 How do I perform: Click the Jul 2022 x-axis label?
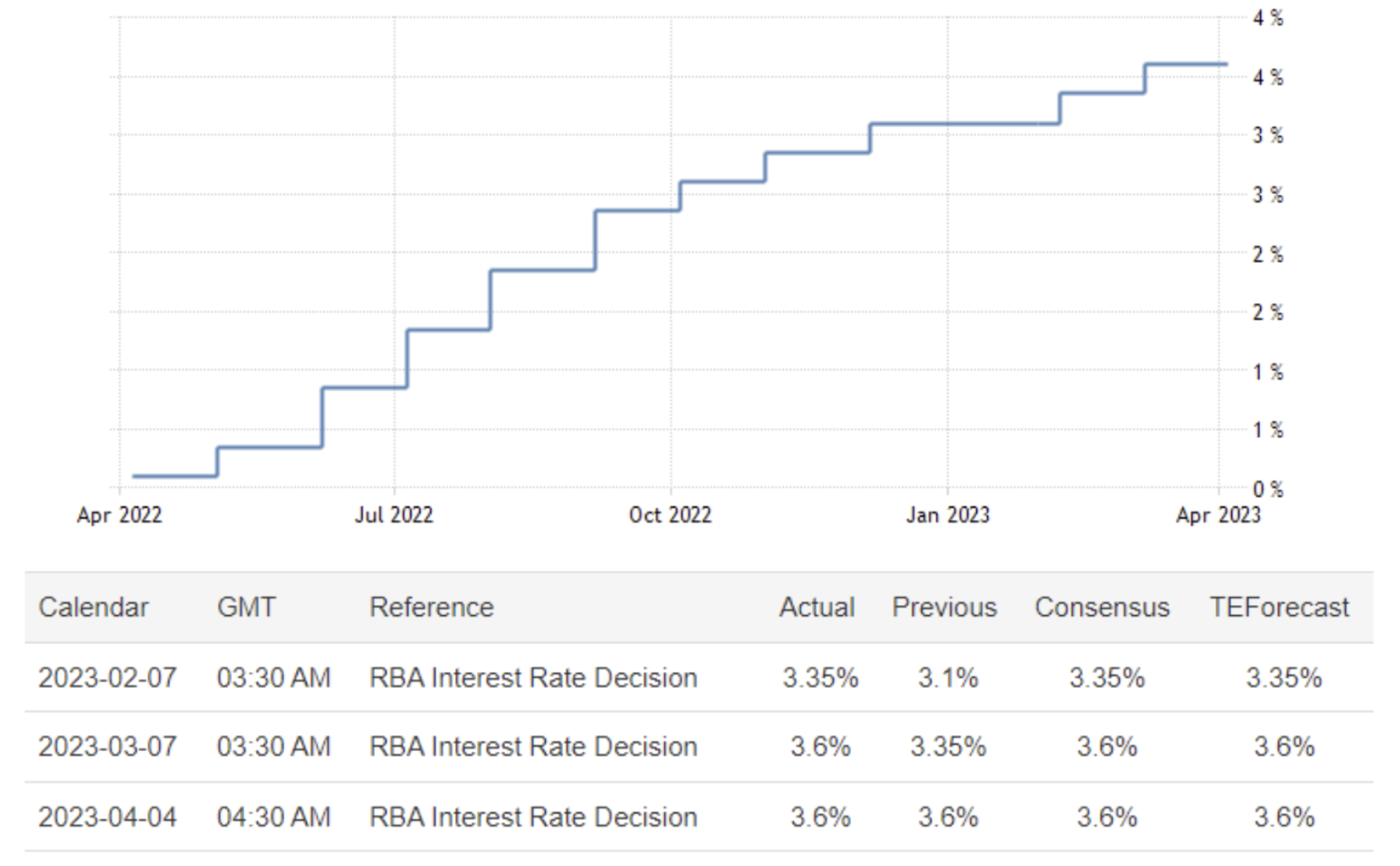point(394,514)
